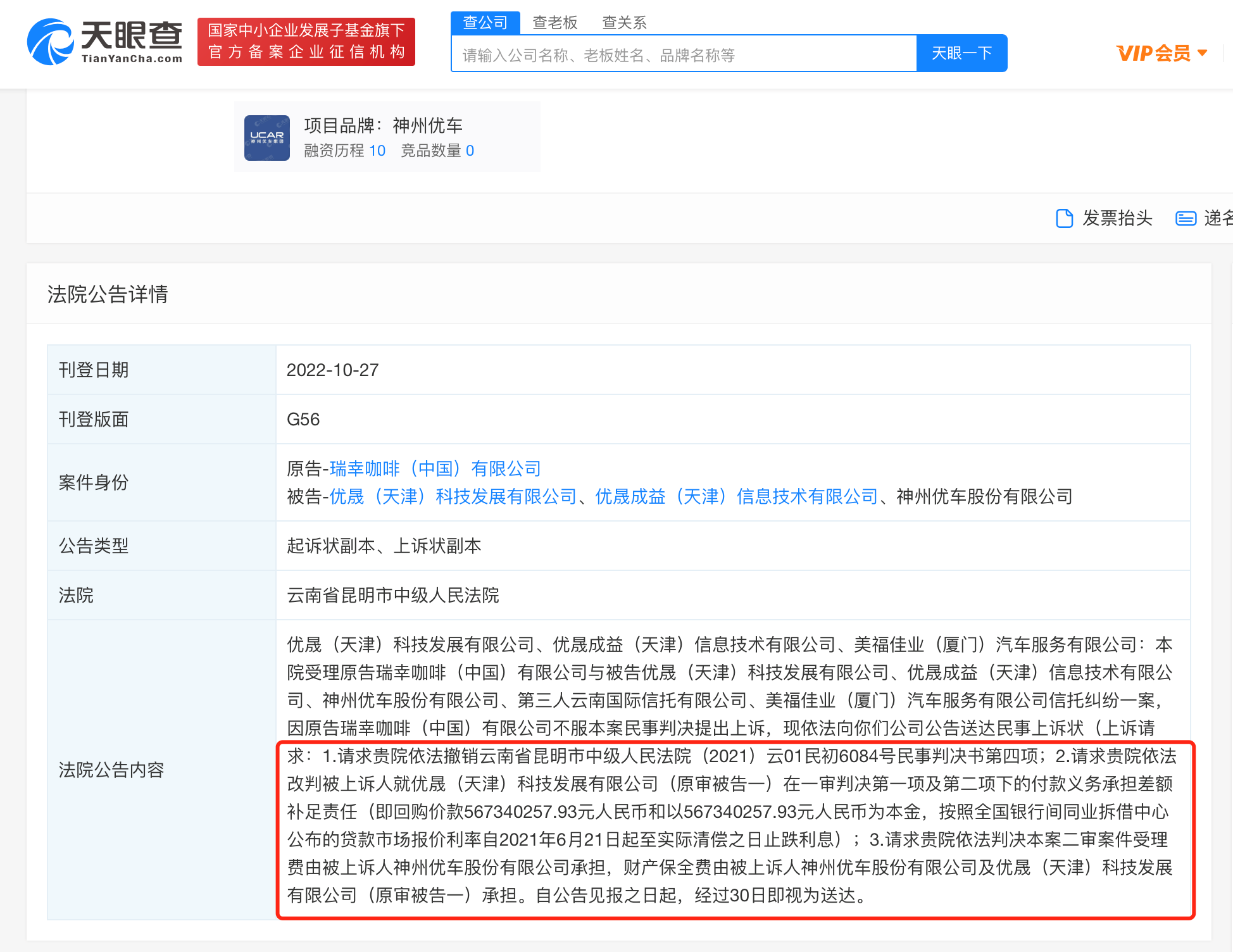The height and width of the screenshot is (952, 1233).
Task: Expand the VIP会员 dropdown arrow
Action: (1203, 53)
